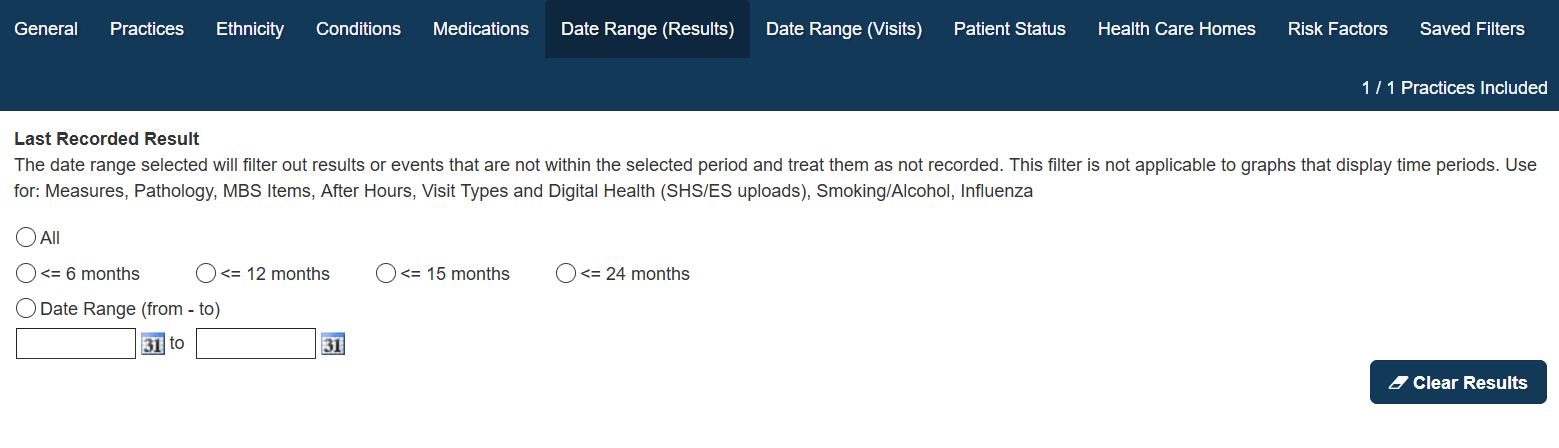Open the Health Care Homes tab
Image resolution: width=1559 pixels, height=448 pixels.
tap(1177, 29)
